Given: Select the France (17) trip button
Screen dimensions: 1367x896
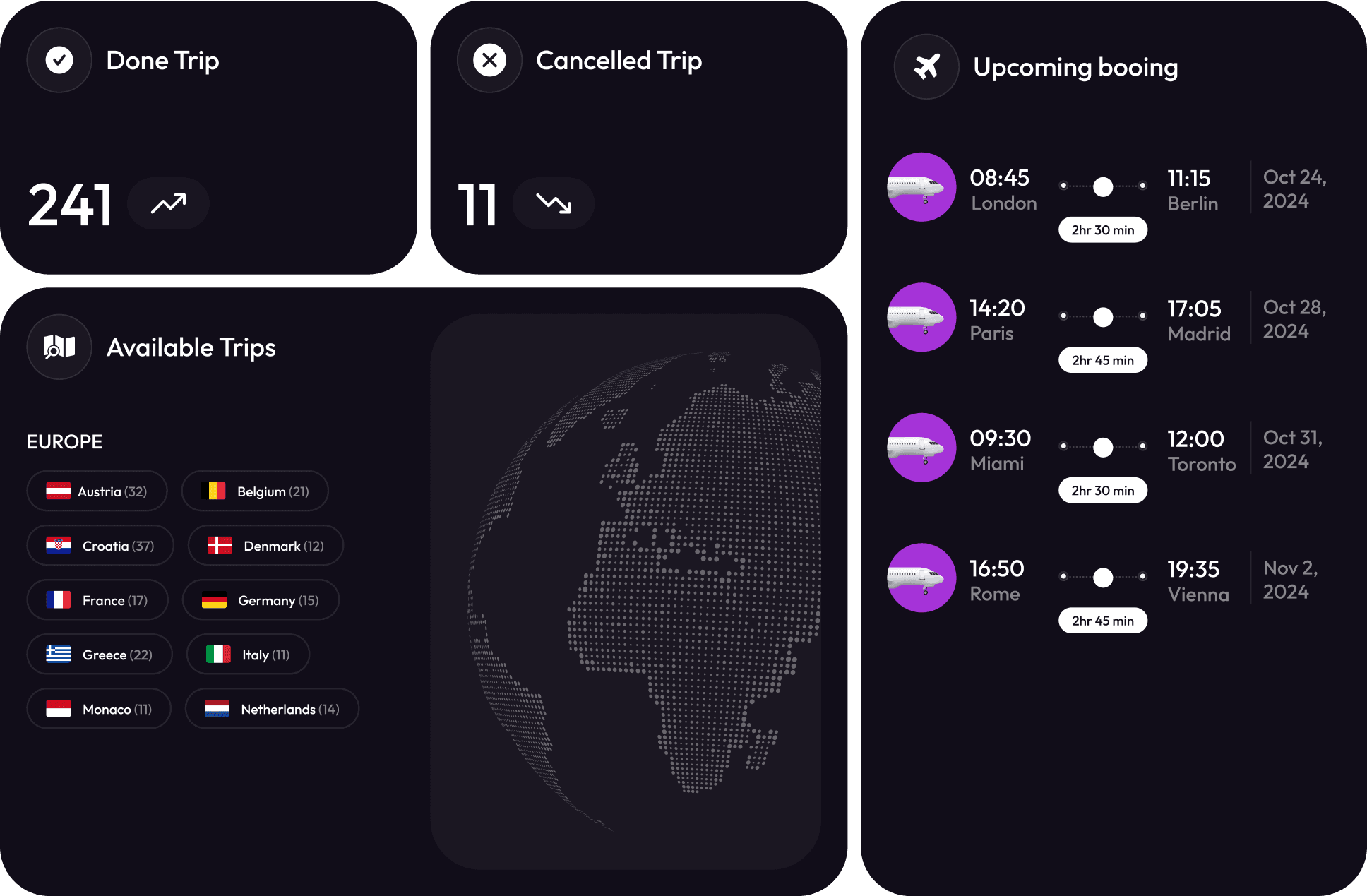Looking at the screenshot, I should pyautogui.click(x=97, y=599).
